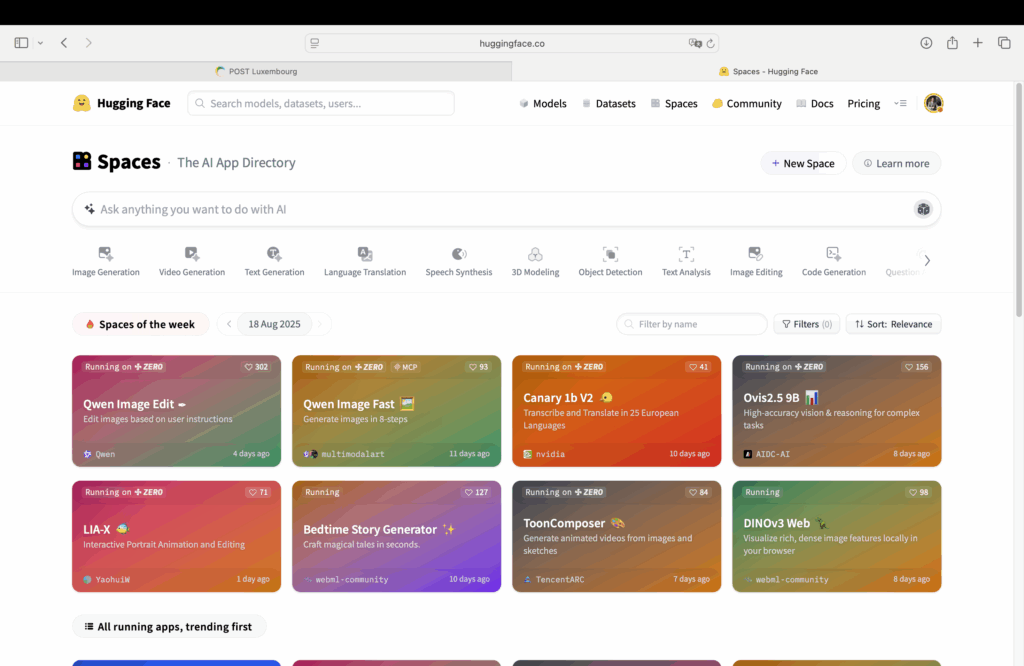Toggle the like count on Bedtime Story Generator
Image resolution: width=1024 pixels, height=666 pixels.
477,492
